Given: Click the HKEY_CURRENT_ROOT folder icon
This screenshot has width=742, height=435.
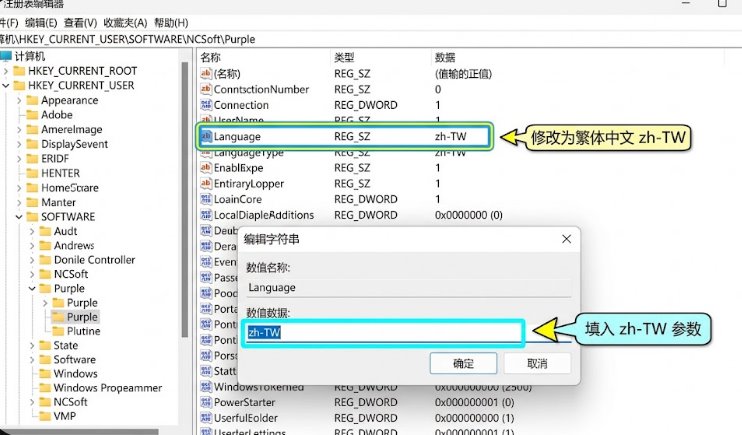Looking at the screenshot, I should click(x=19, y=71).
